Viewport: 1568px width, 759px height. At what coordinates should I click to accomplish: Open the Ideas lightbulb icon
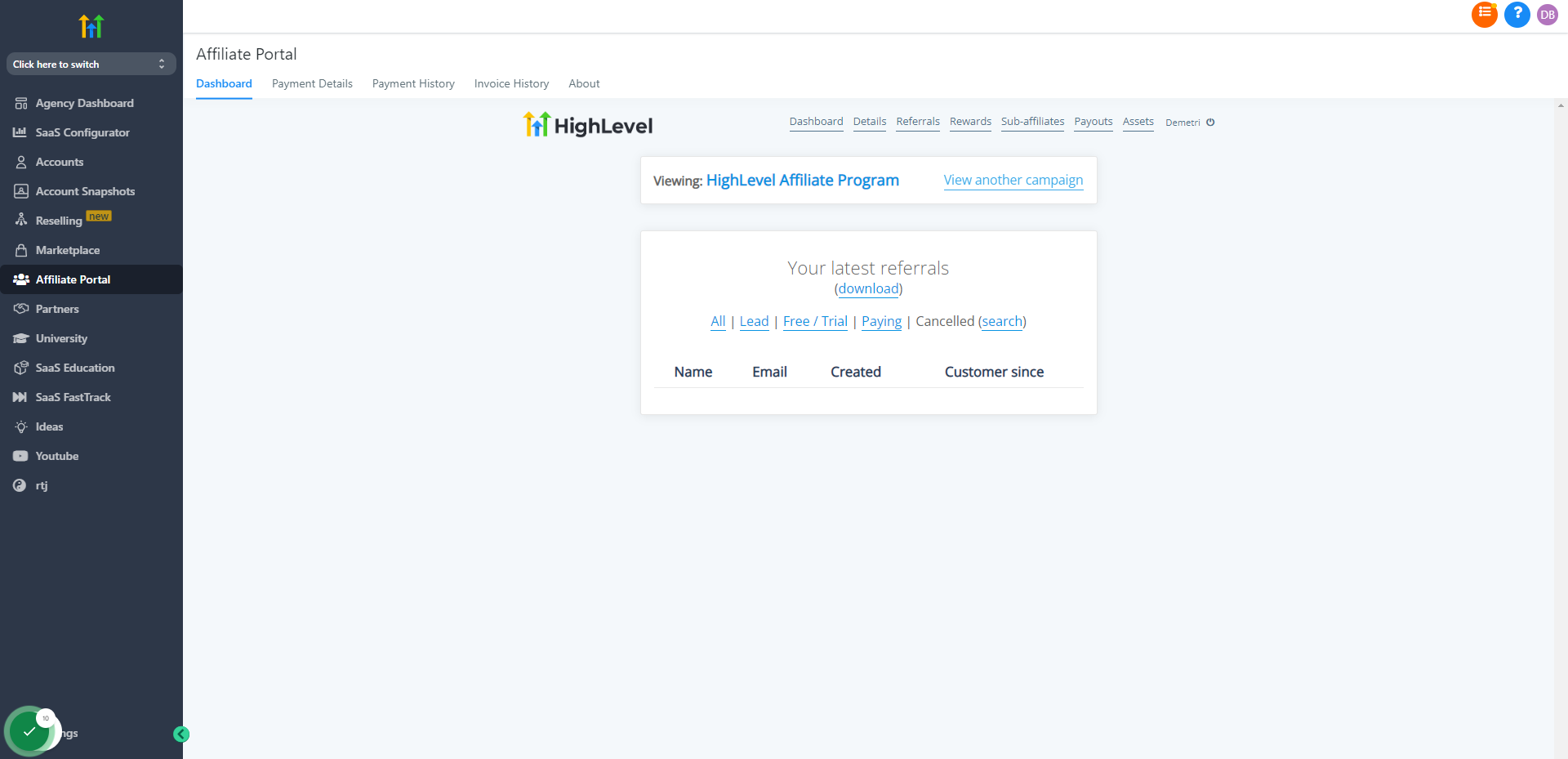point(21,426)
